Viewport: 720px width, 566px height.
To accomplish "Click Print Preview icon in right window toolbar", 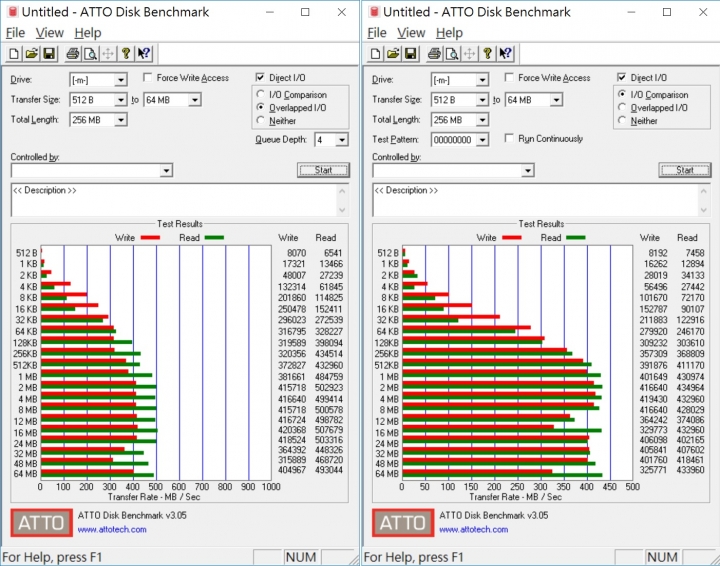I will (x=451, y=54).
